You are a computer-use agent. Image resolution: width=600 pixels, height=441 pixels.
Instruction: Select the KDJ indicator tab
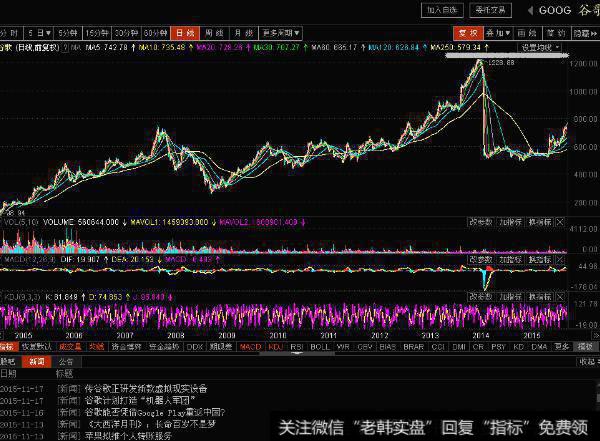(x=274, y=347)
